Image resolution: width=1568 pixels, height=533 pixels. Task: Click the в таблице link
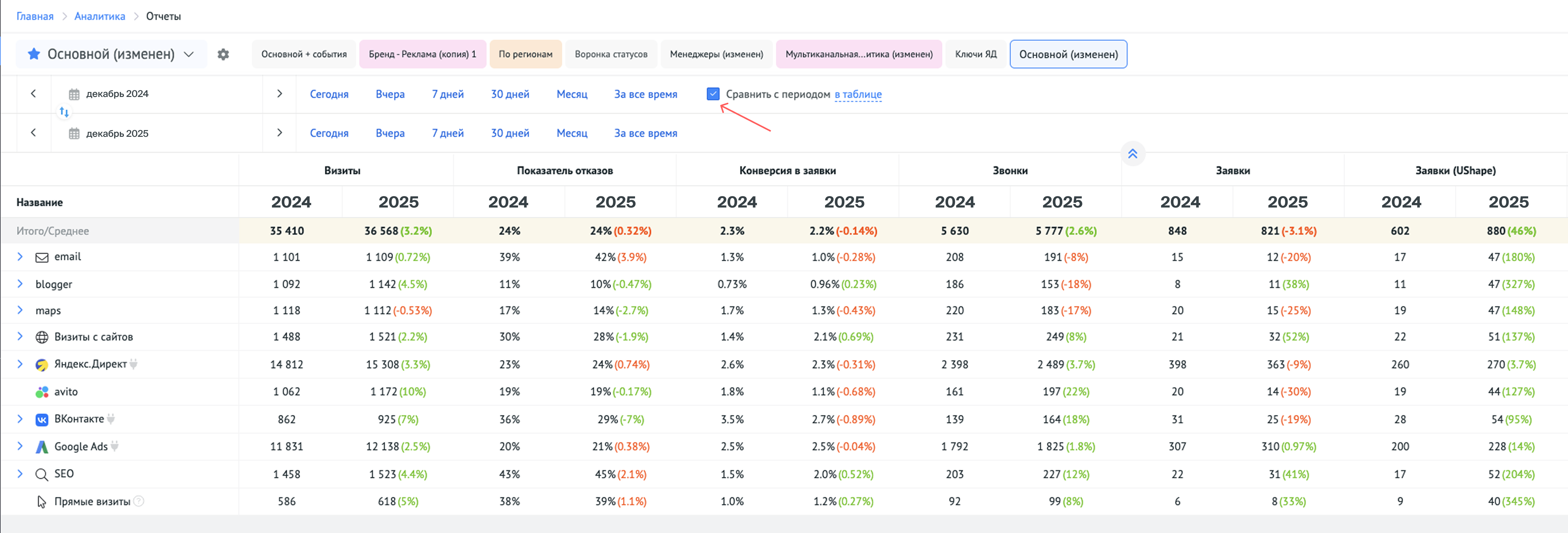click(858, 94)
